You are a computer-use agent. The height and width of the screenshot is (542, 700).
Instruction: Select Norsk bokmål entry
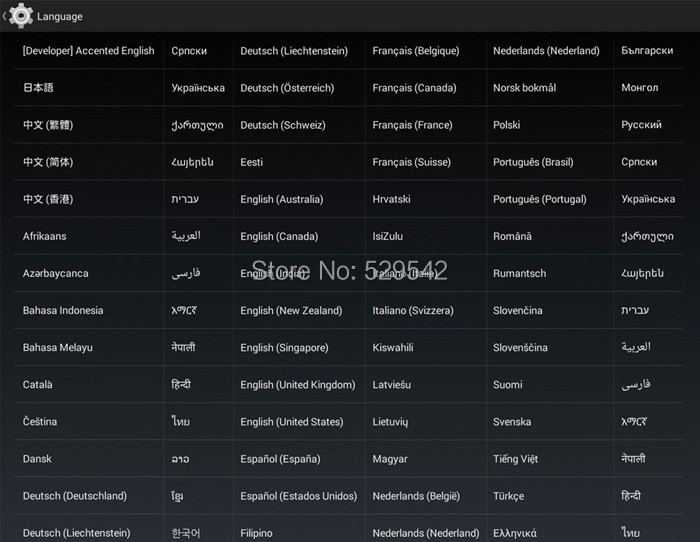pos(524,88)
